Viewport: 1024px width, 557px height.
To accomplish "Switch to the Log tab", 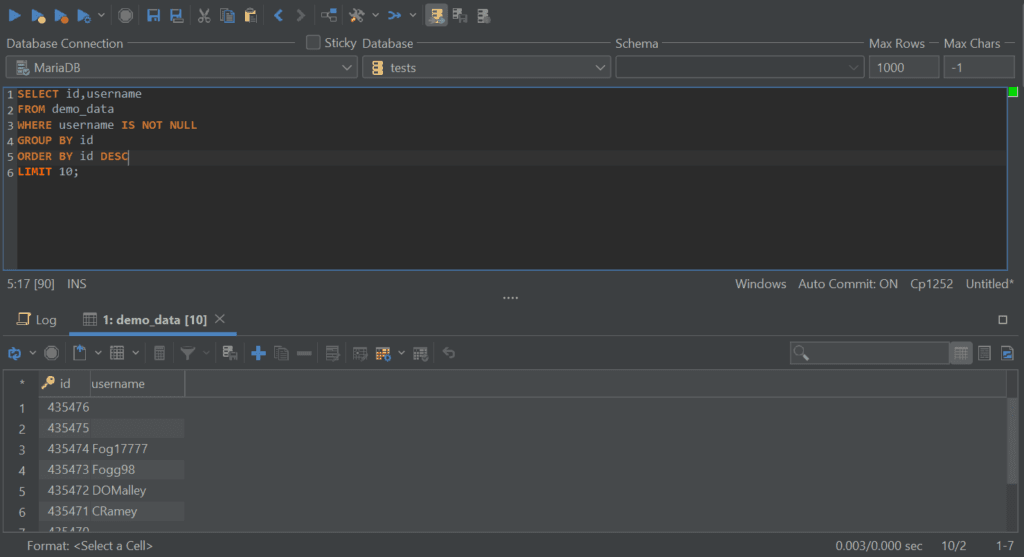I will coord(37,319).
